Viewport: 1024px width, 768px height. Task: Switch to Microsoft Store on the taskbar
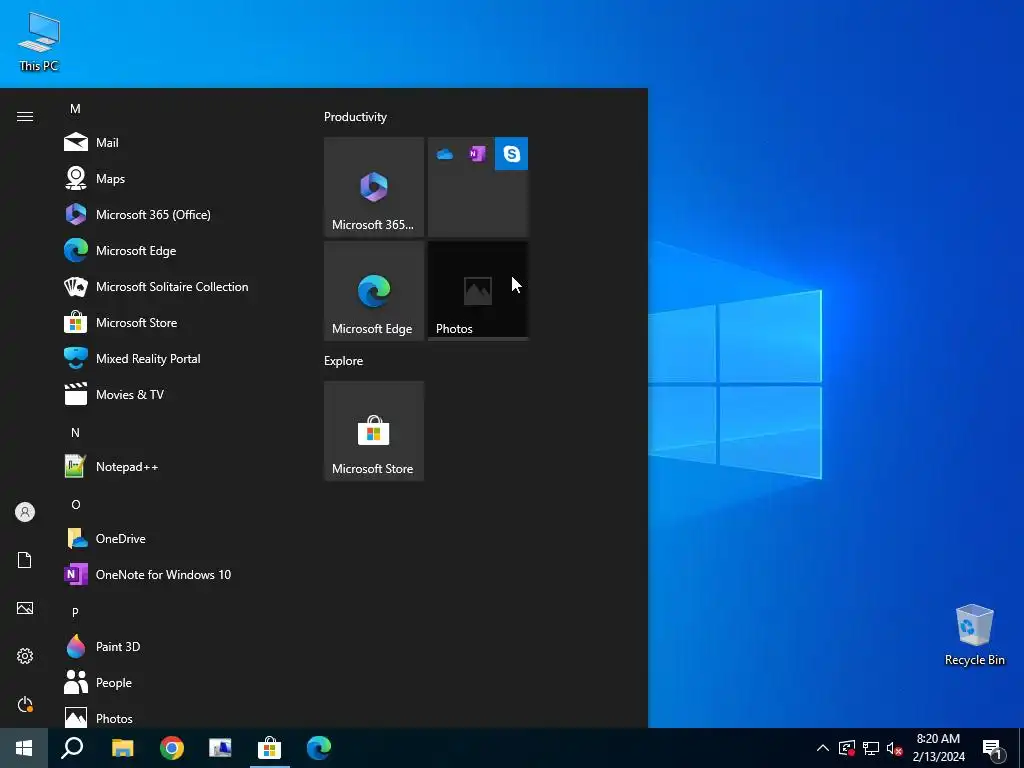[269, 748]
